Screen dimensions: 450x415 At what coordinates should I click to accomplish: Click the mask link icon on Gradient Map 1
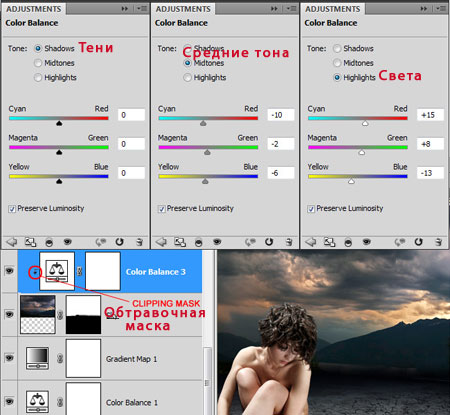tap(60, 359)
